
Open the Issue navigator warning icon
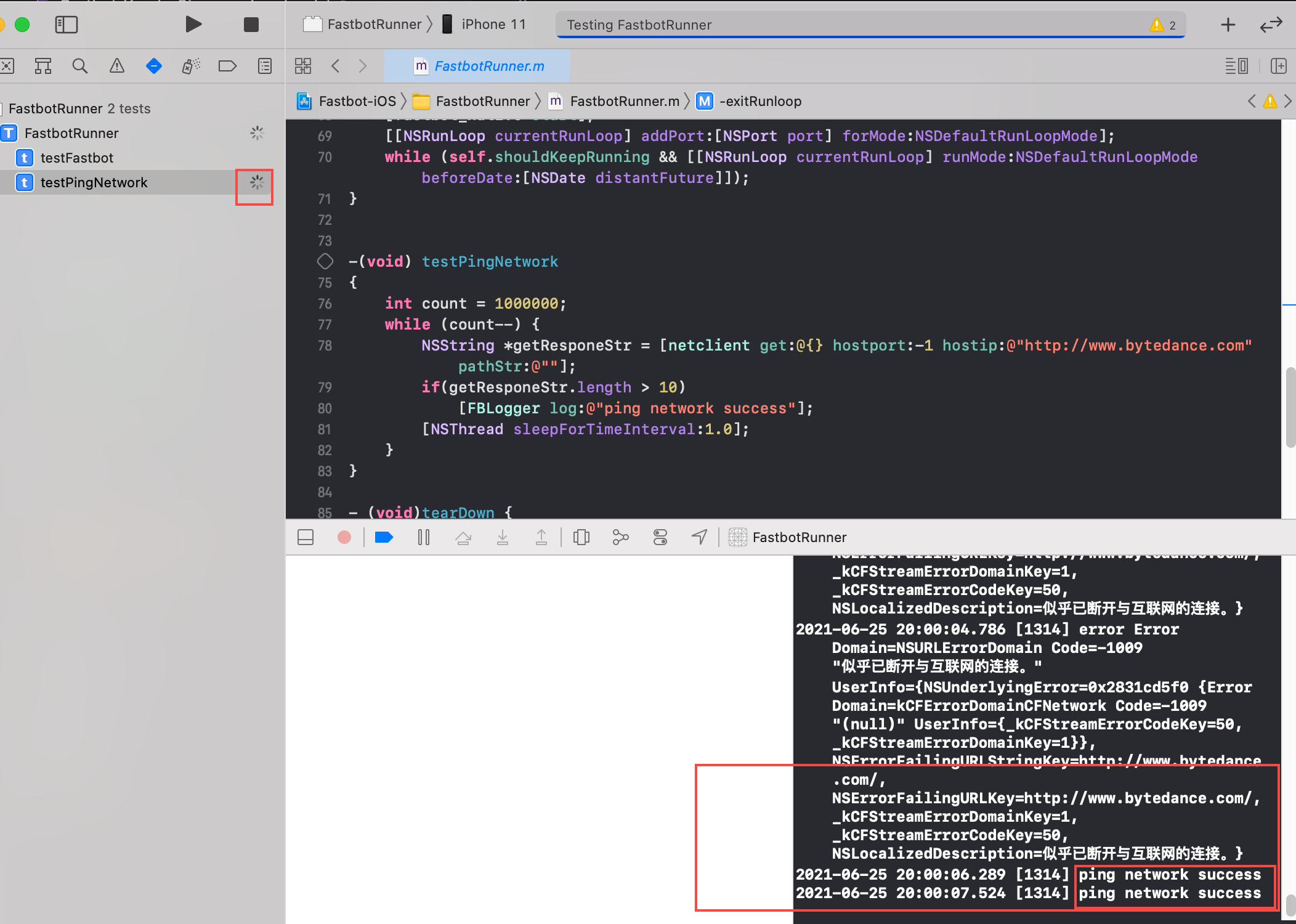pyautogui.click(x=116, y=66)
